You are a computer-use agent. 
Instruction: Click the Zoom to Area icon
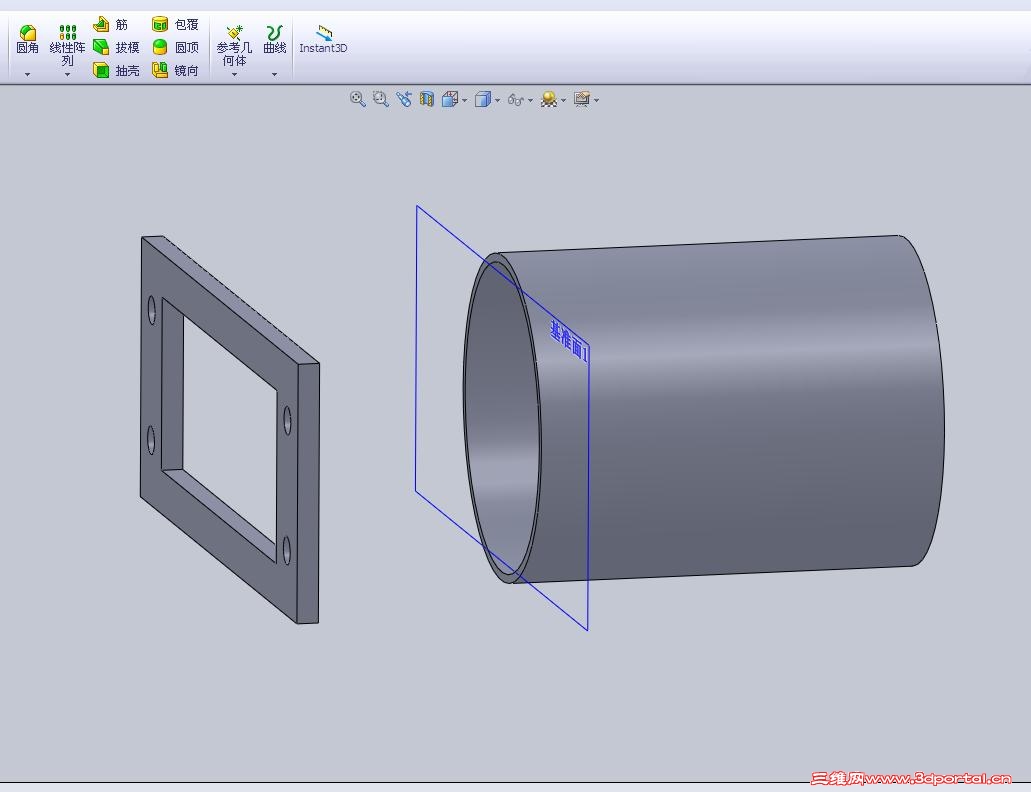[x=381, y=99]
